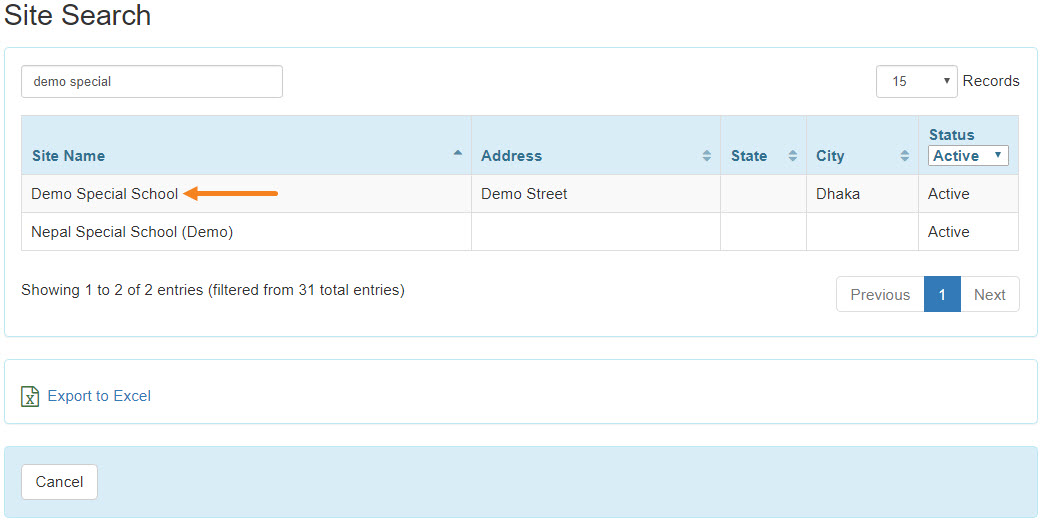1041x524 pixels.
Task: Click the Export to Excel link
Action: point(99,396)
